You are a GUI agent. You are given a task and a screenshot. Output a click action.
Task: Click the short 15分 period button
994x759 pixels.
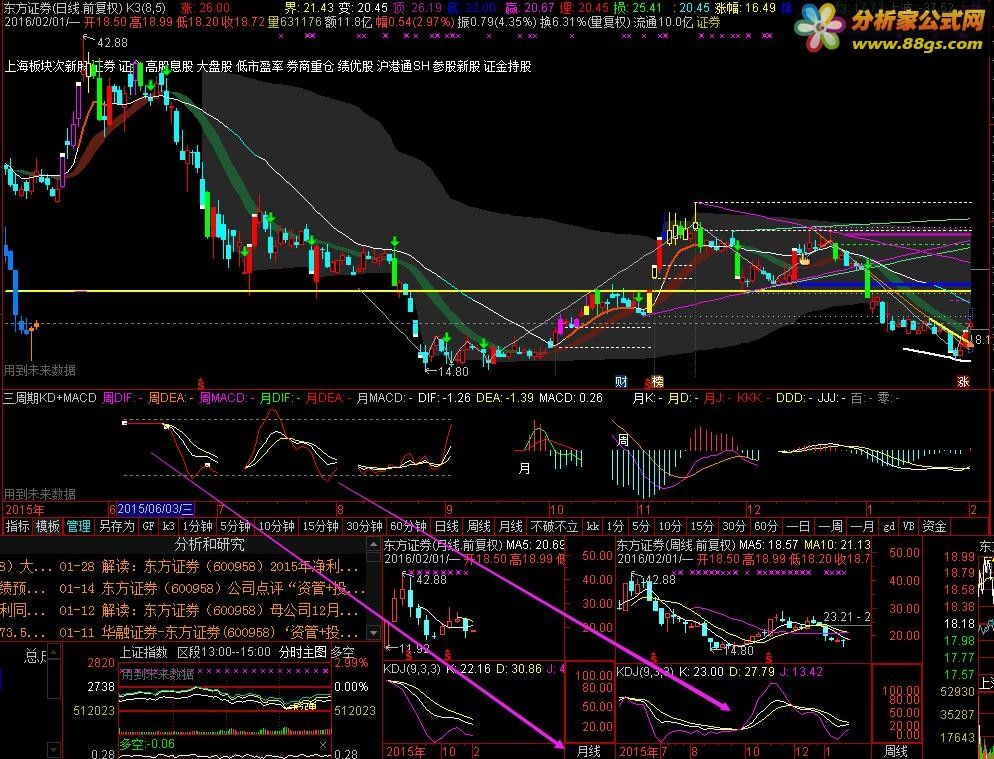702,526
